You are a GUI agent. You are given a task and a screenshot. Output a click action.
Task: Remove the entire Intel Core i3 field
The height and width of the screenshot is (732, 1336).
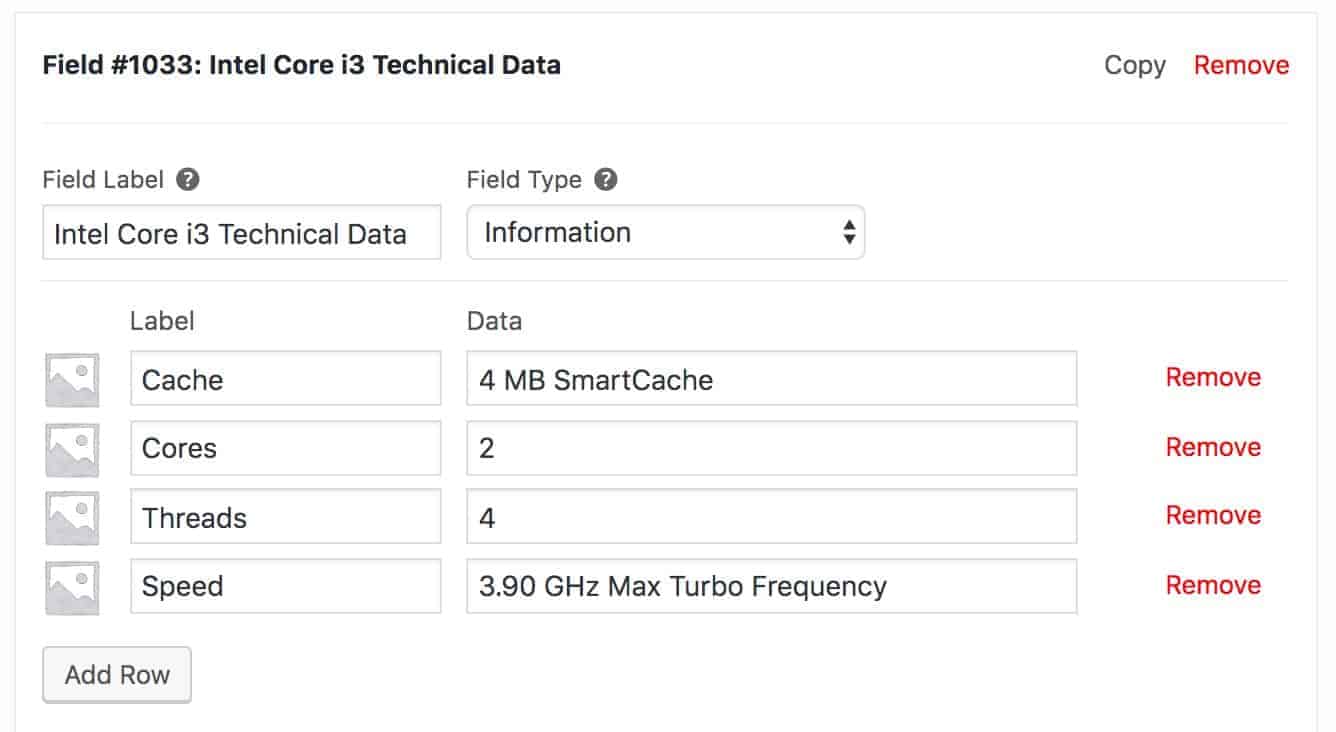coord(1241,65)
